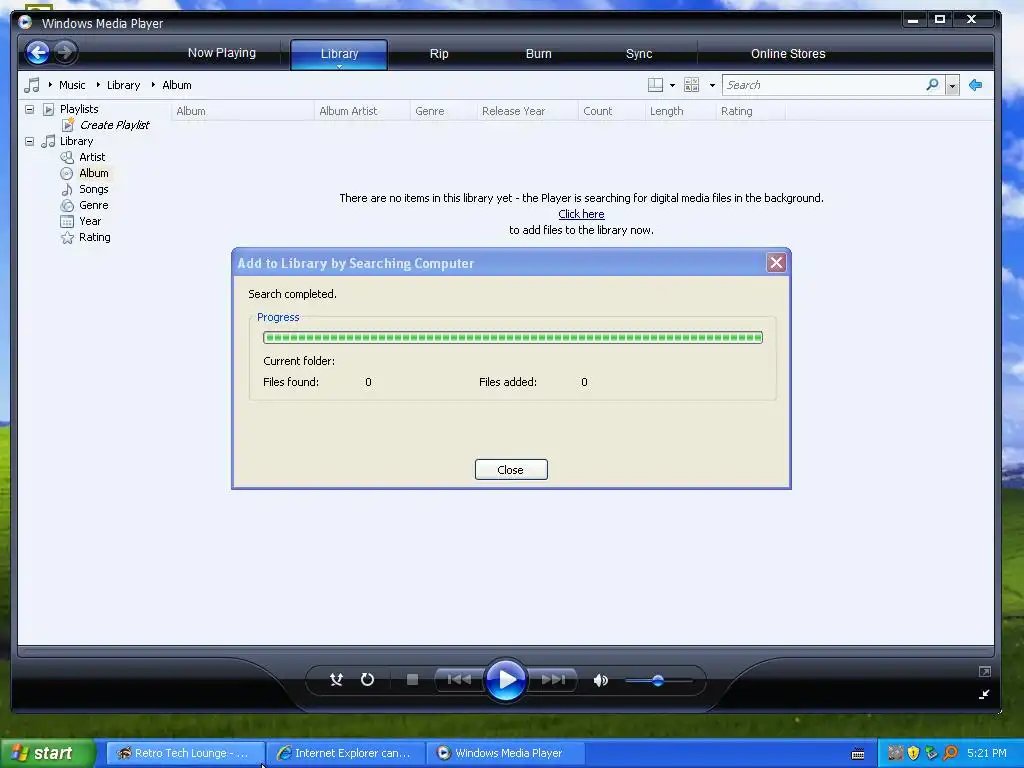This screenshot has width=1024, height=768.
Task: Select Album in the Library tree
Action: coord(94,173)
